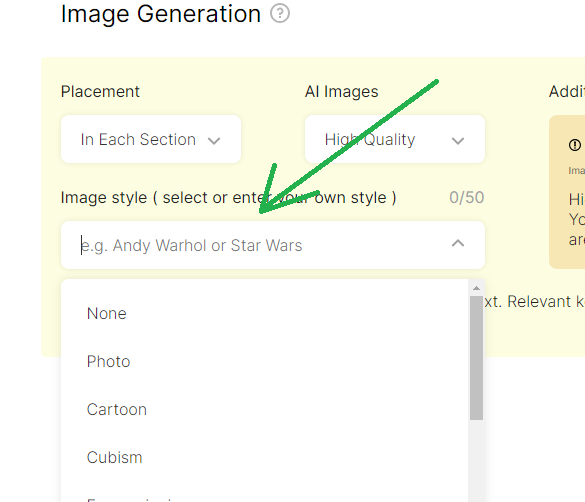Click the exclamation info icon in notice panel
The image size is (585, 502).
[575, 145]
